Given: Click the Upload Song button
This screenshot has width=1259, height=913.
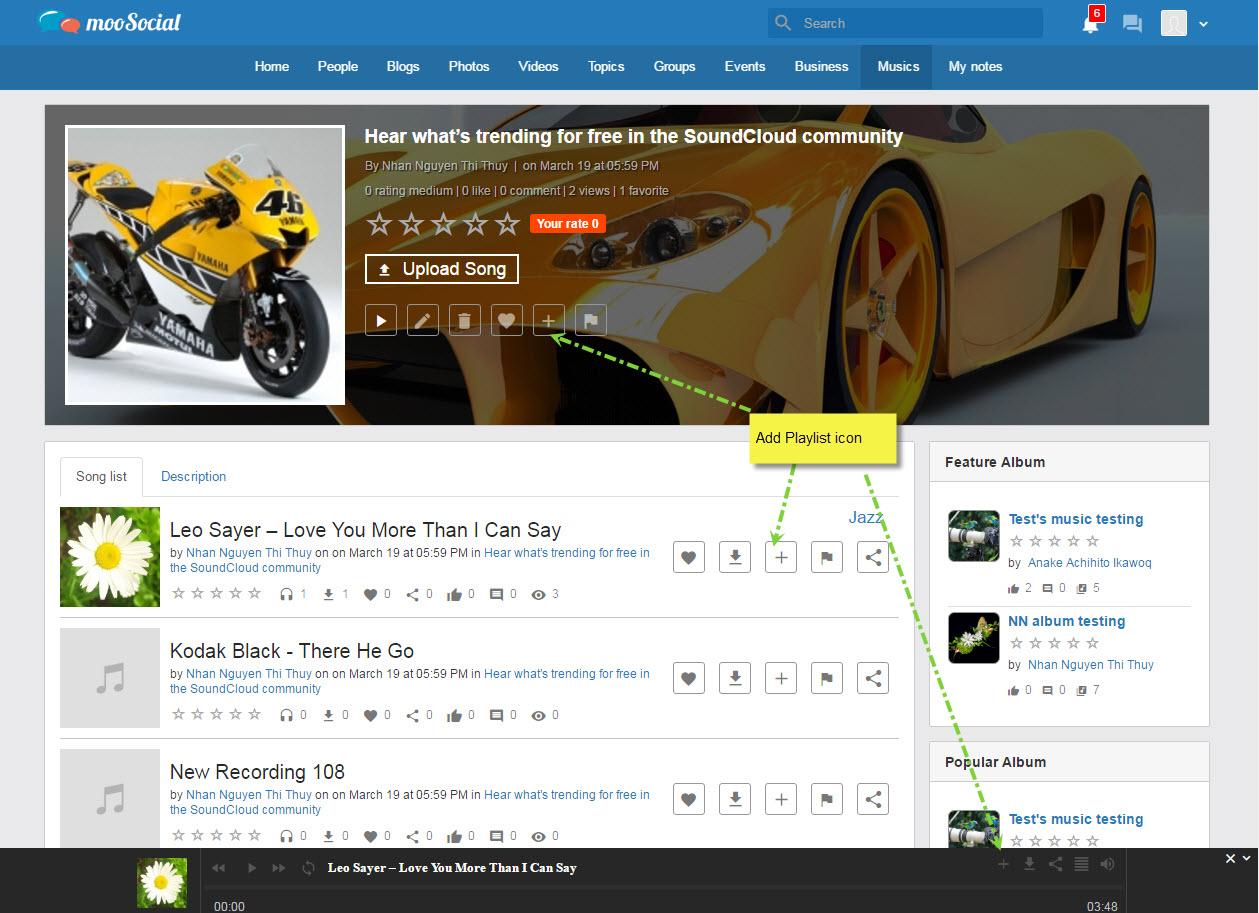Looking at the screenshot, I should 442,269.
